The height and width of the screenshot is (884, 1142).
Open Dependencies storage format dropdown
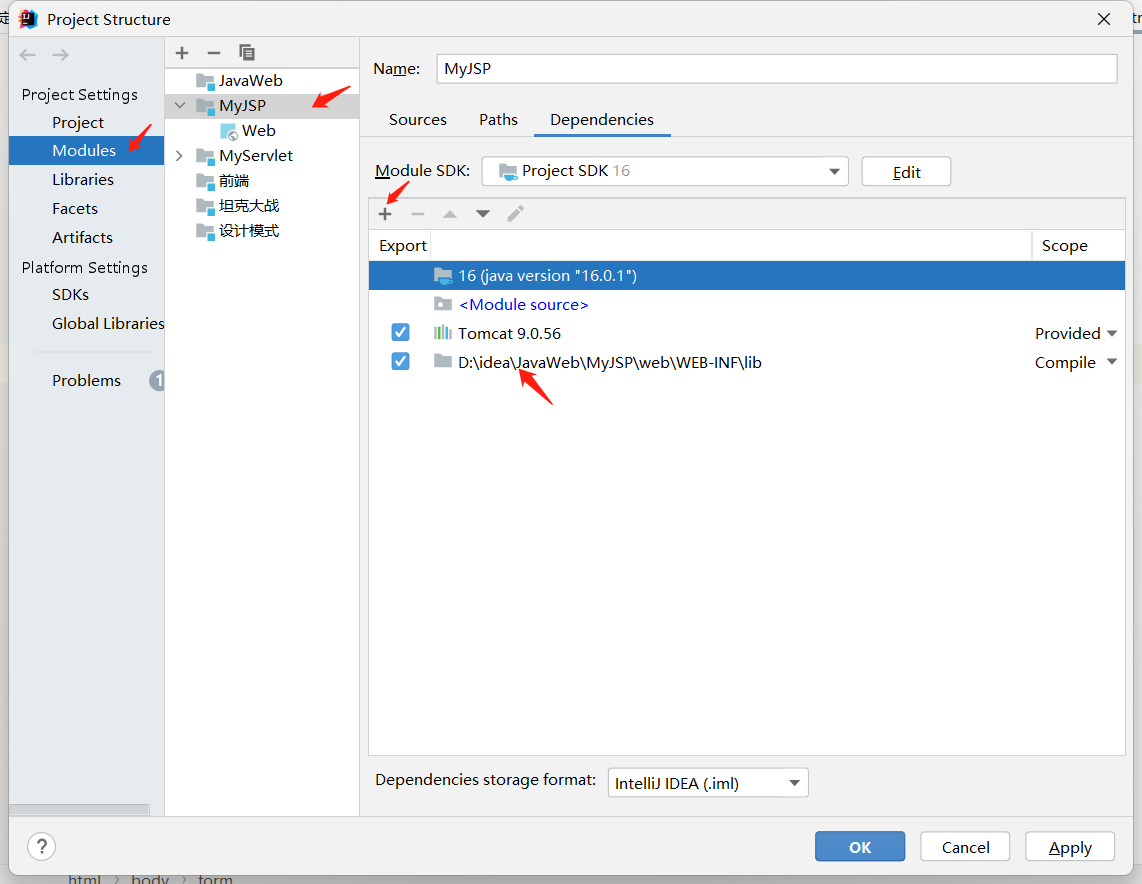[708, 783]
